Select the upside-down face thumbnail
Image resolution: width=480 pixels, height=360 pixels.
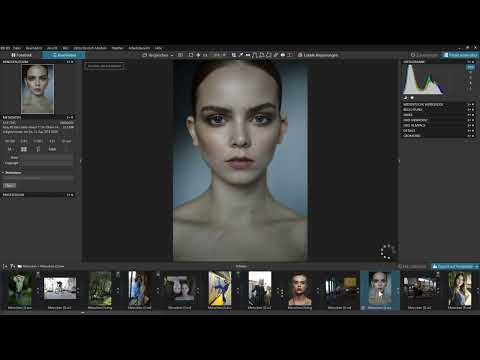(180, 288)
